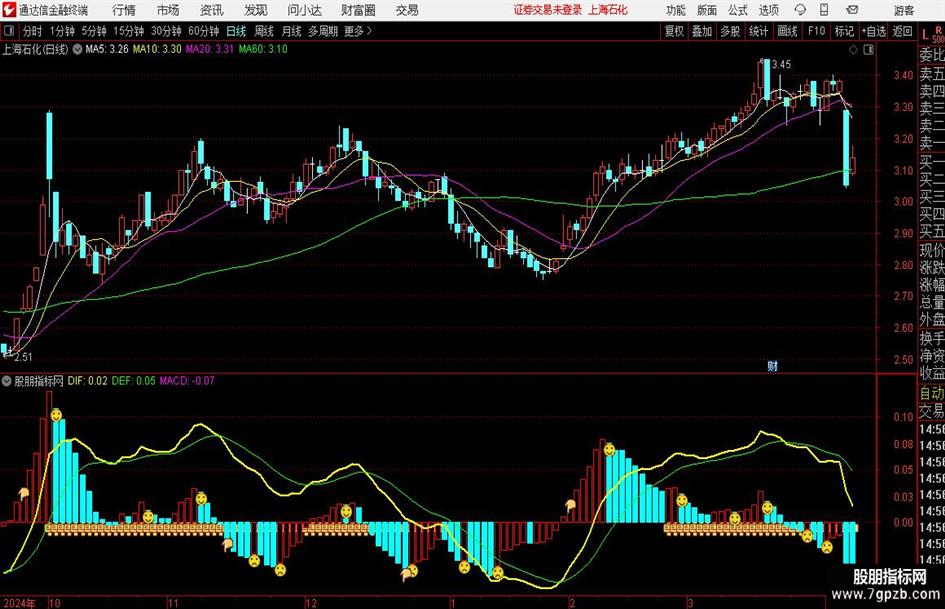Click the MACD: -0.07 value

point(187,381)
